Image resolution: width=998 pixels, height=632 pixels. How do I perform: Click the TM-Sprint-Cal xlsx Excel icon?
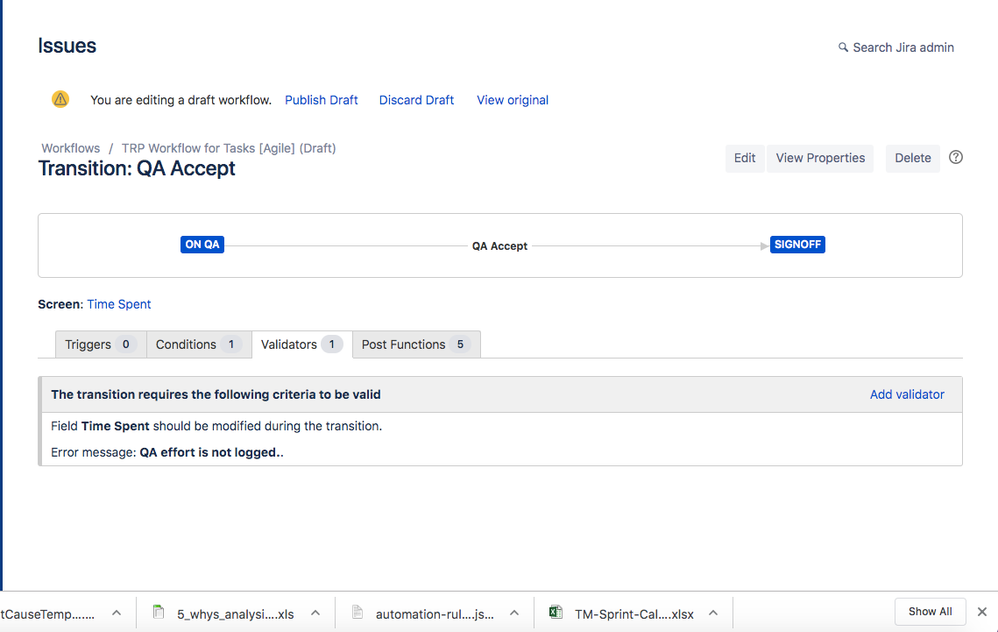point(556,612)
